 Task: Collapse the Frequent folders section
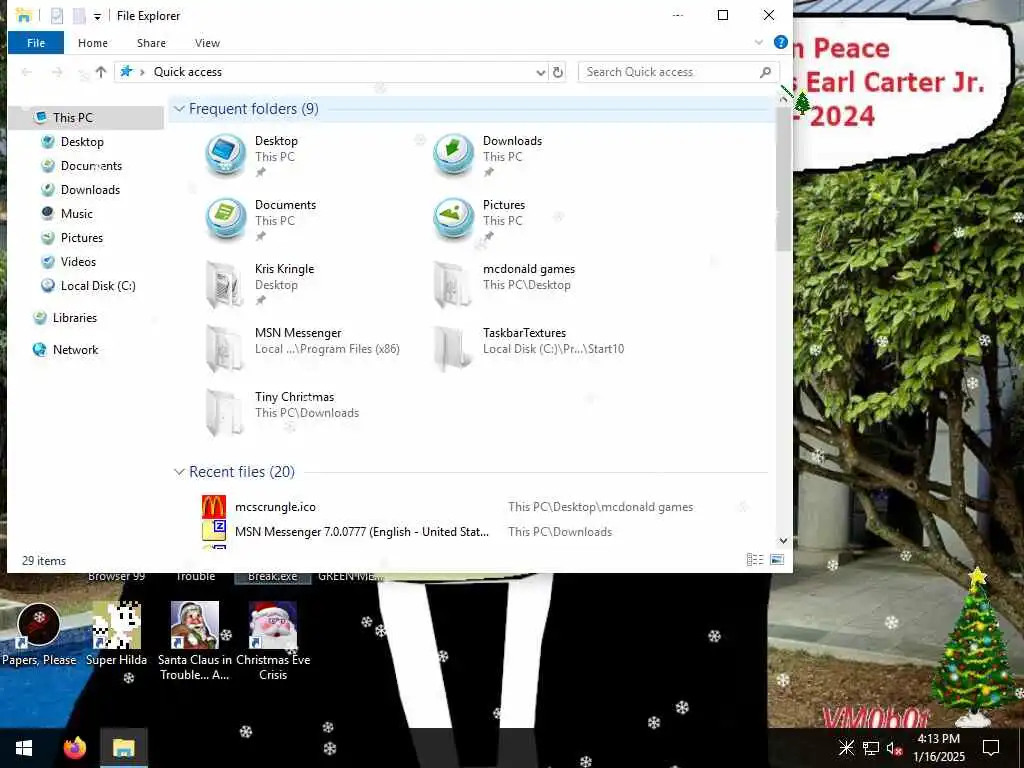click(x=179, y=109)
